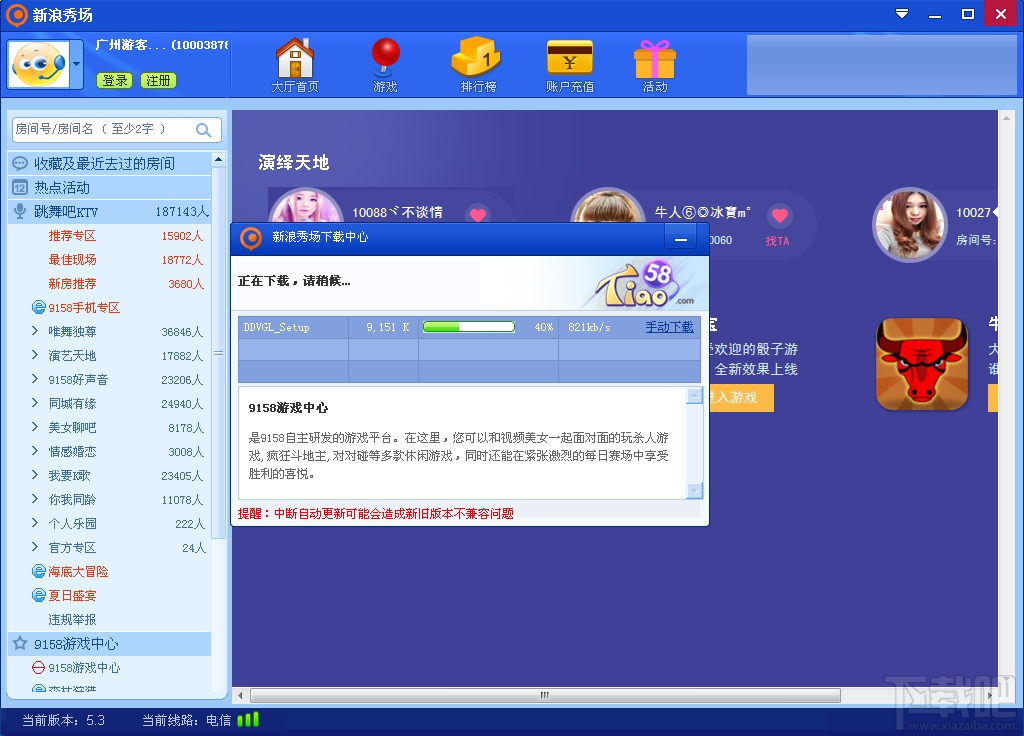Image resolution: width=1024 pixels, height=736 pixels.
Task: Click the user avatar smiley picture
Action: point(39,64)
